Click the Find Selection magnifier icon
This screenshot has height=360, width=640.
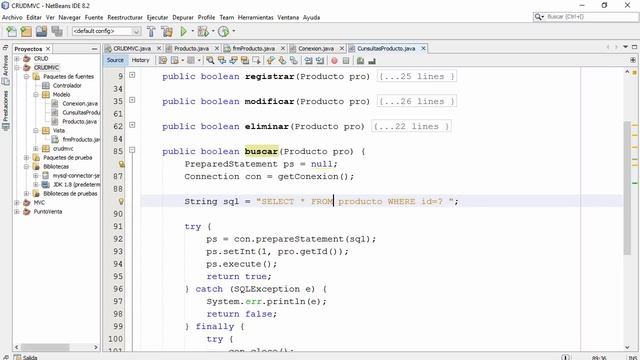pos(210,60)
